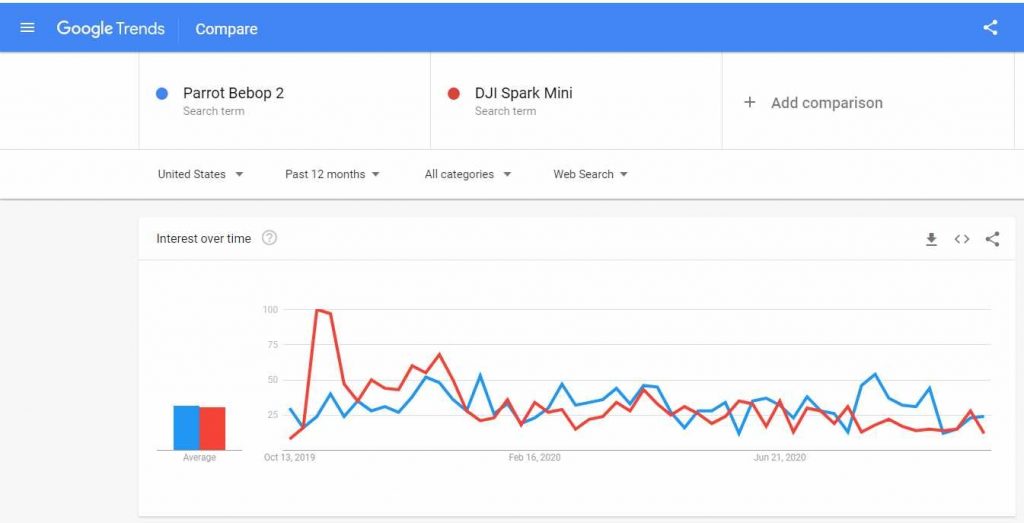Click the blue dot for Parrot Bebop 2

point(162,94)
